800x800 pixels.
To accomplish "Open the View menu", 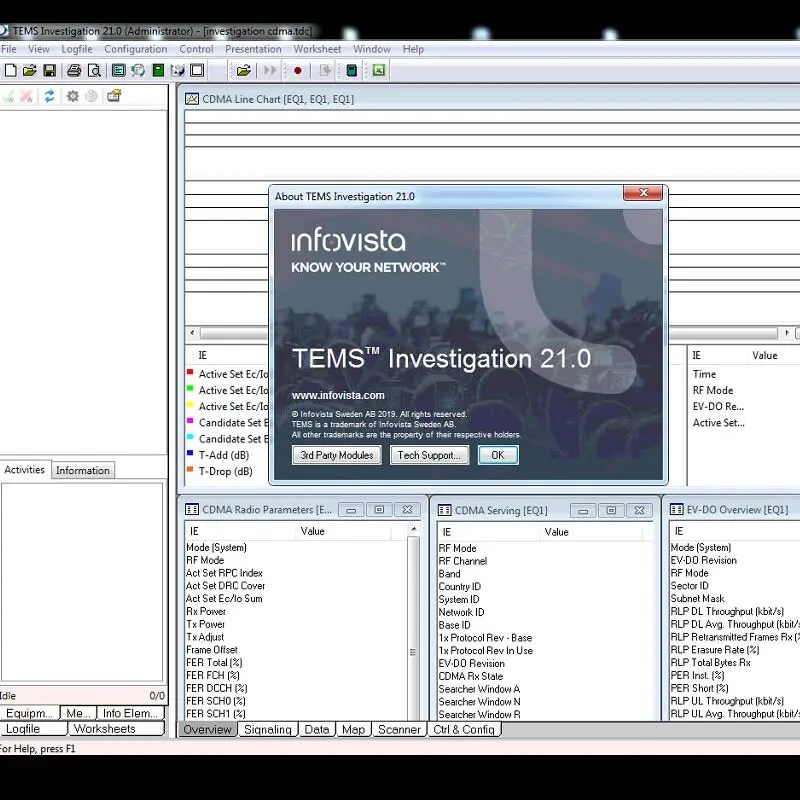I will click(39, 49).
